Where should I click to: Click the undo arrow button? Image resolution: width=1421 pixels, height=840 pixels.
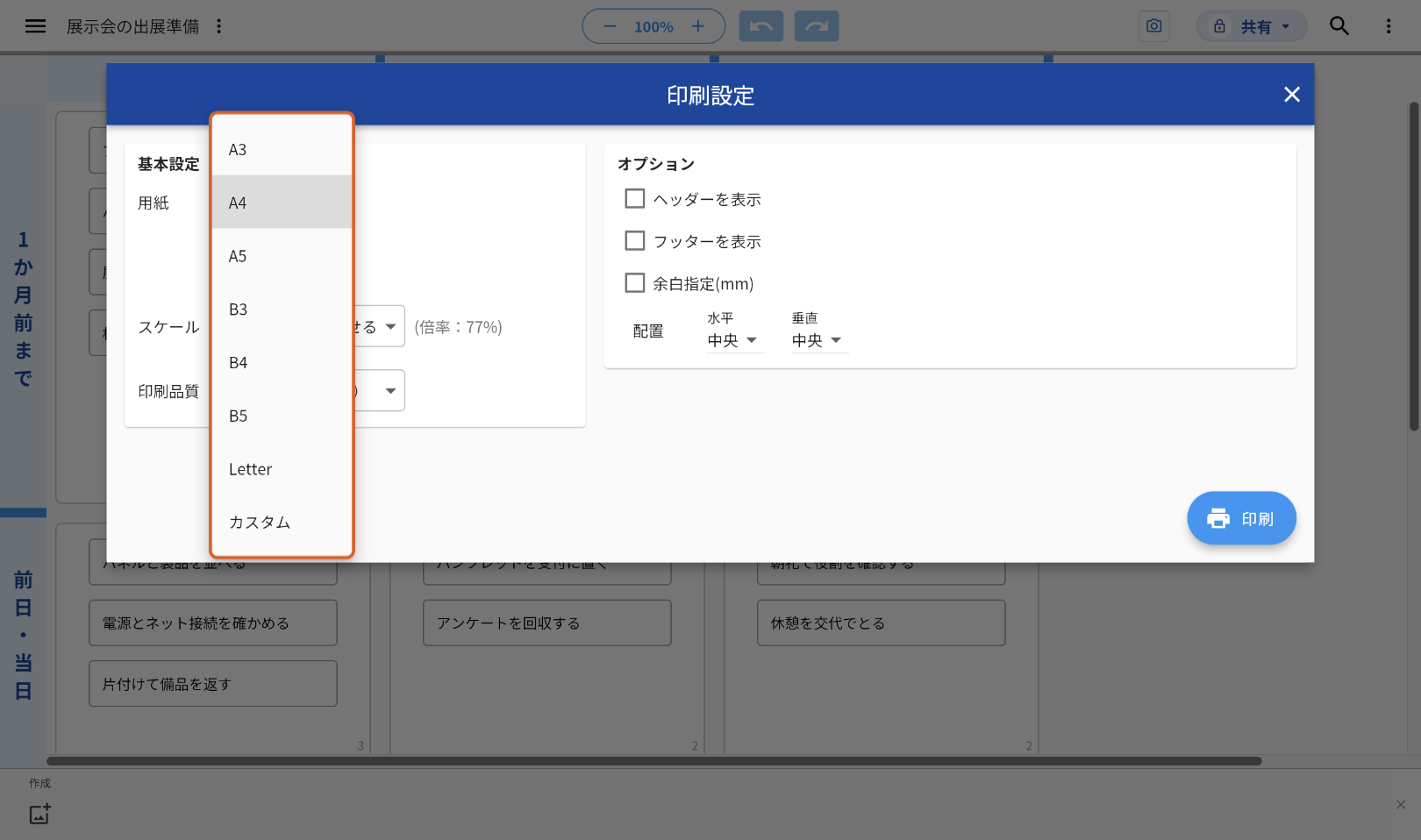[761, 26]
